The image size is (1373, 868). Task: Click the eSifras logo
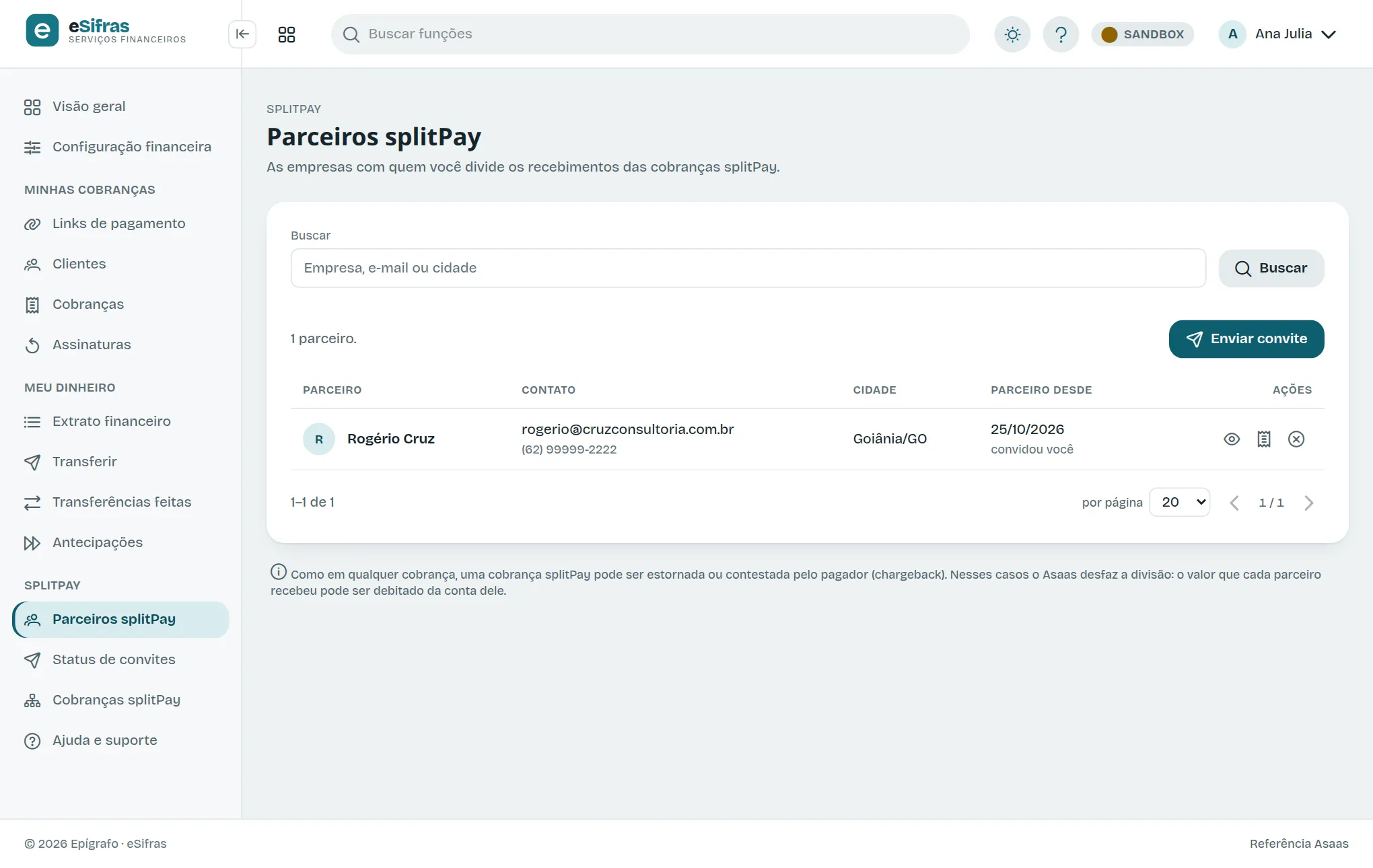click(x=106, y=32)
